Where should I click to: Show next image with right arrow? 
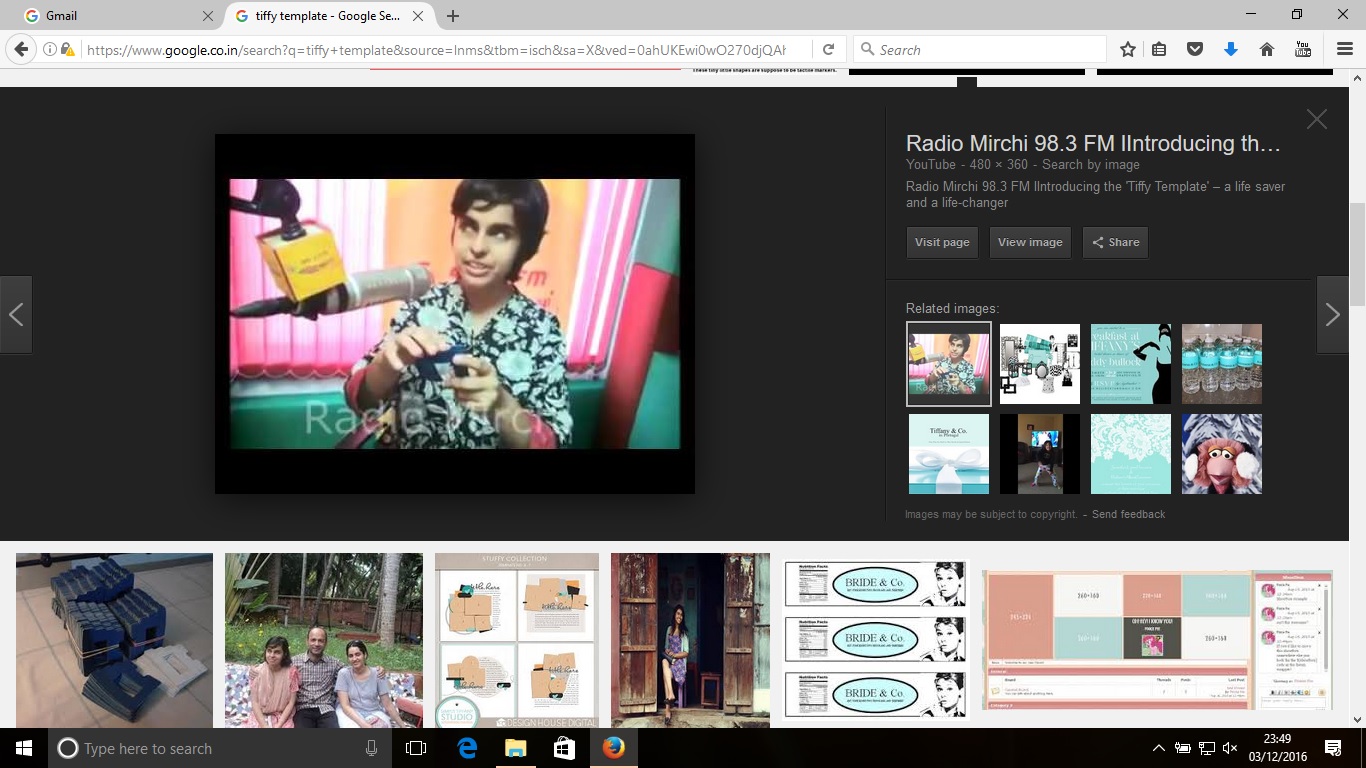point(1332,315)
